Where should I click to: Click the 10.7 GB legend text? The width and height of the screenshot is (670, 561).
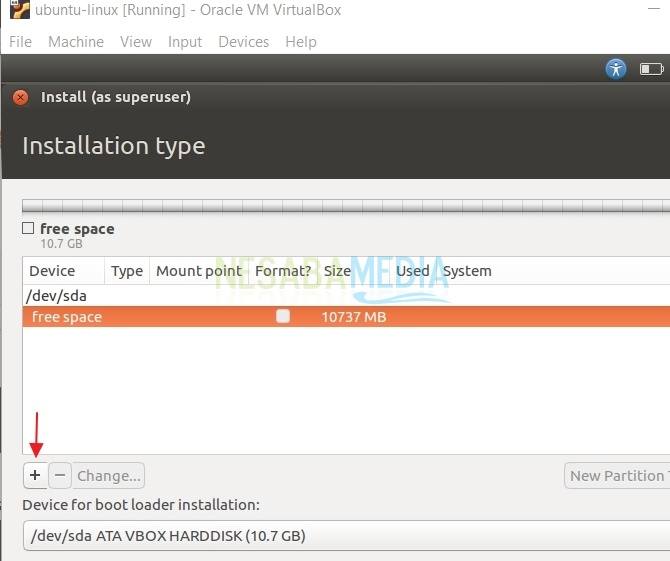[x=62, y=244]
